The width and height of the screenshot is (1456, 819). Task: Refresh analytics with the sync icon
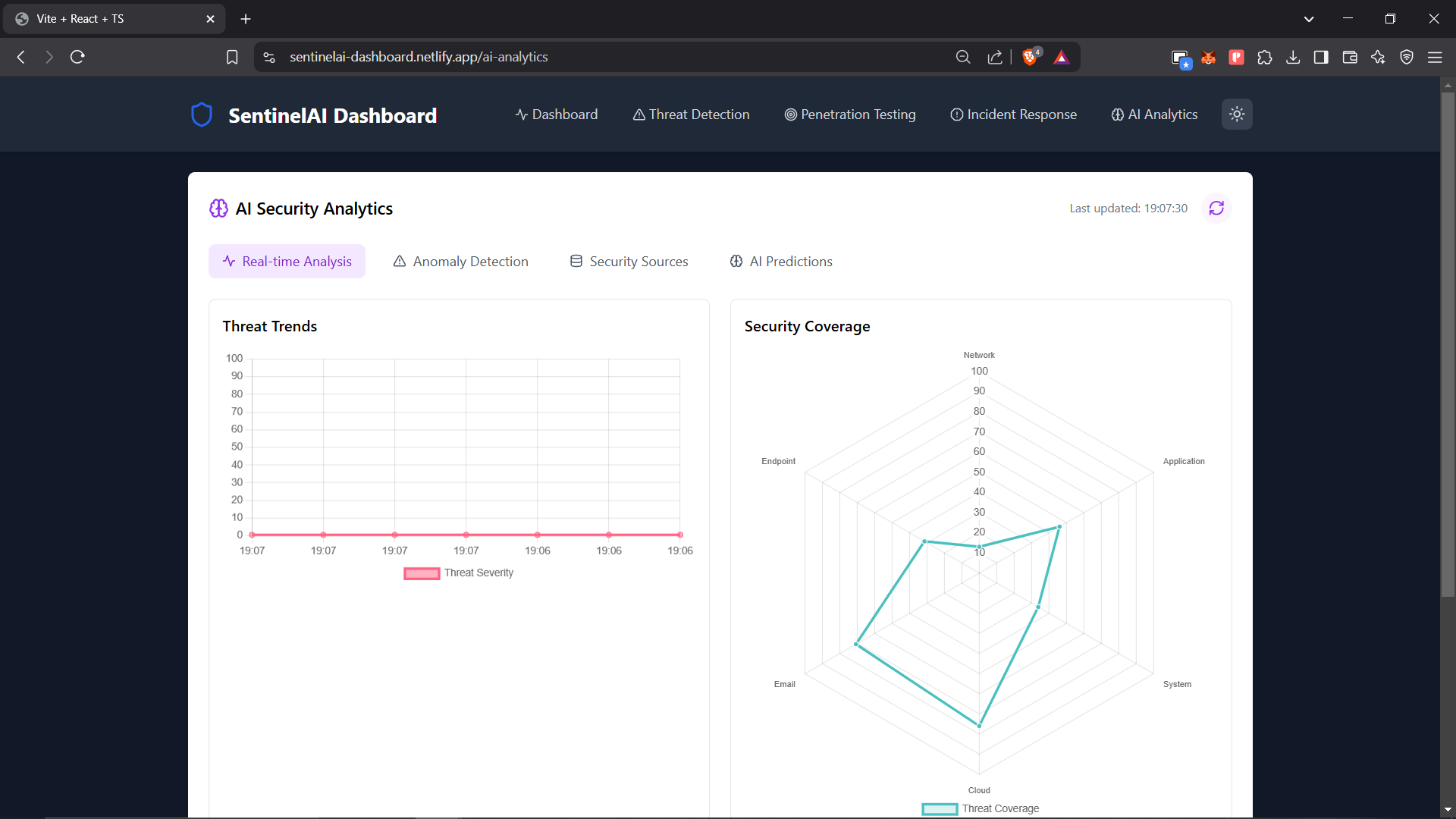1217,208
